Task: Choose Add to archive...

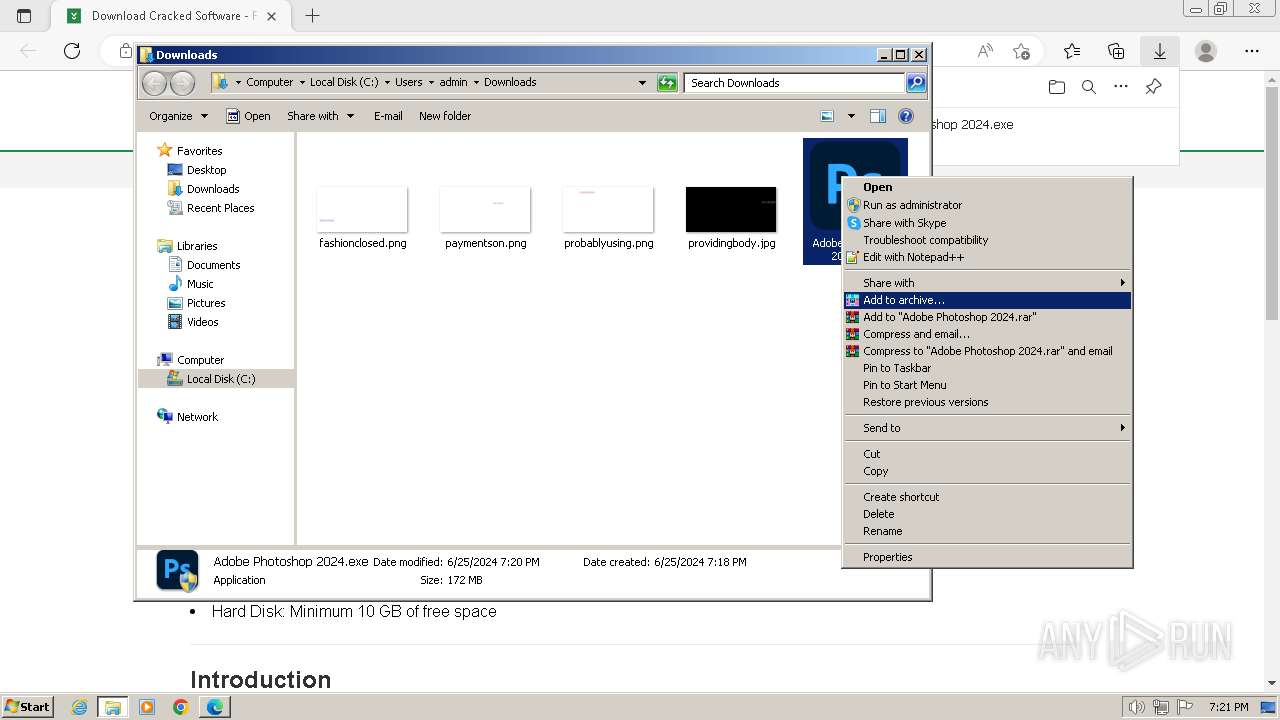Action: [987, 300]
